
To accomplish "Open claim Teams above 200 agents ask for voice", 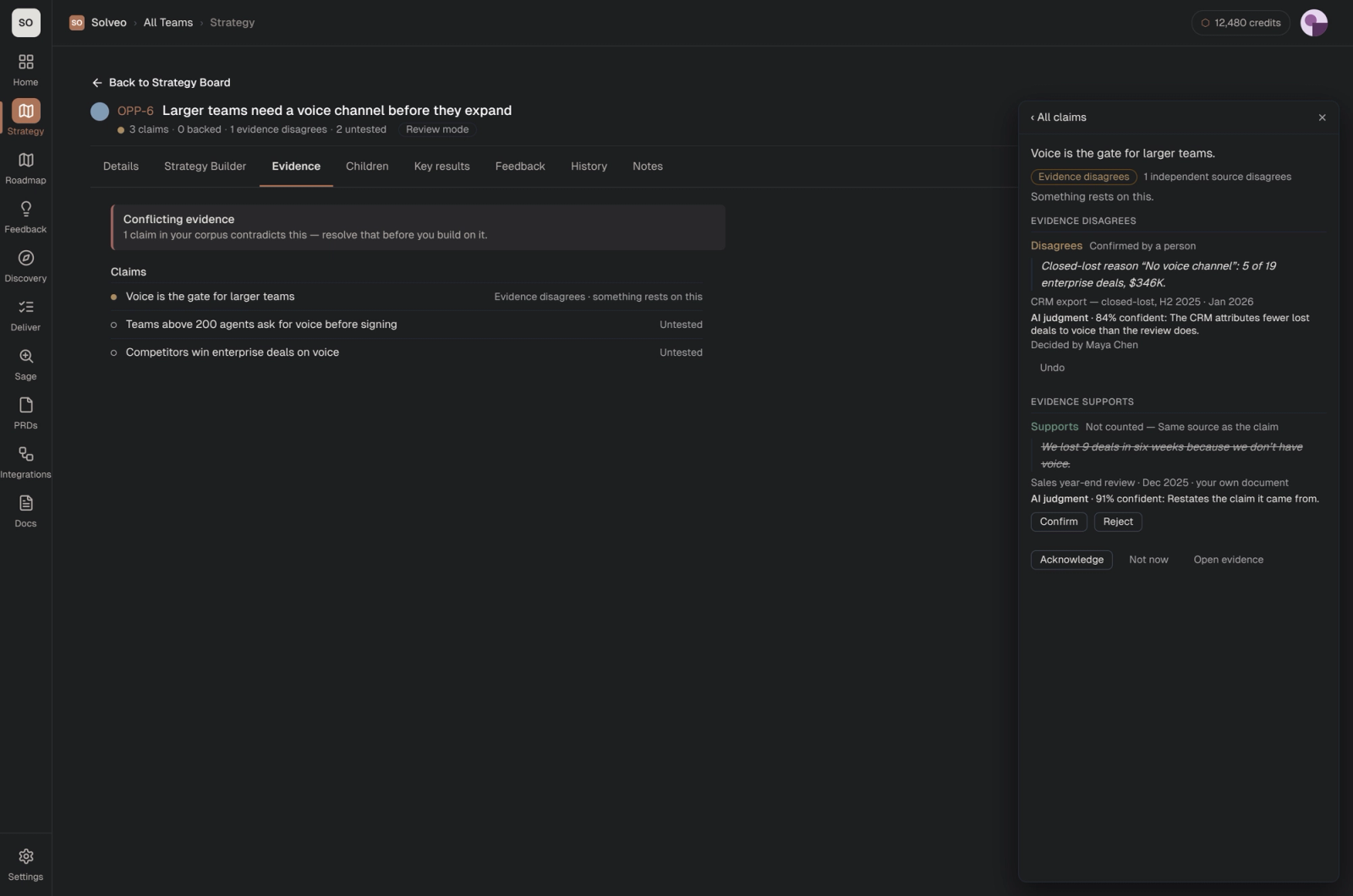I will point(407,325).
